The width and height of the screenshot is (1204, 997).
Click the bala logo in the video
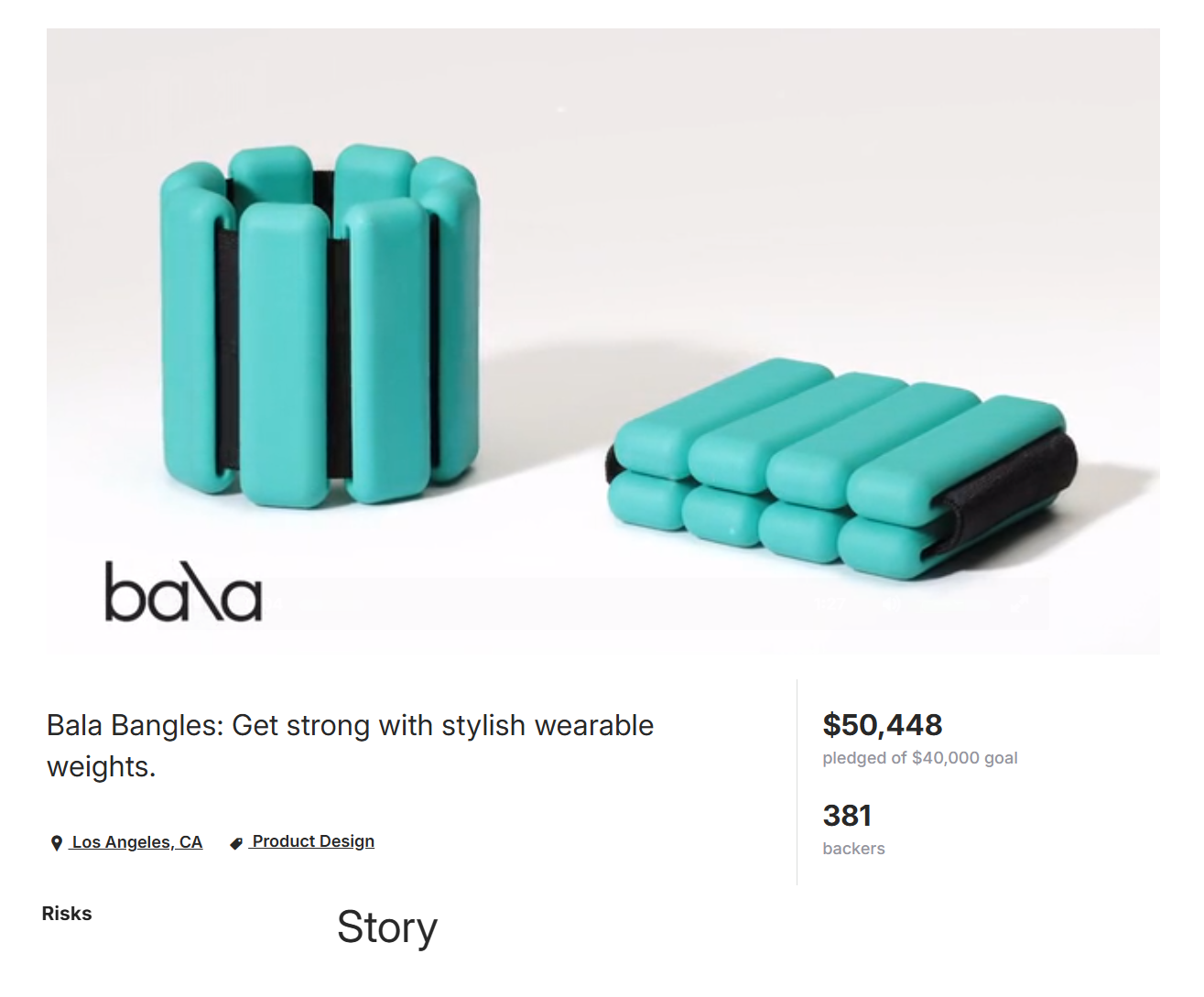(183, 592)
